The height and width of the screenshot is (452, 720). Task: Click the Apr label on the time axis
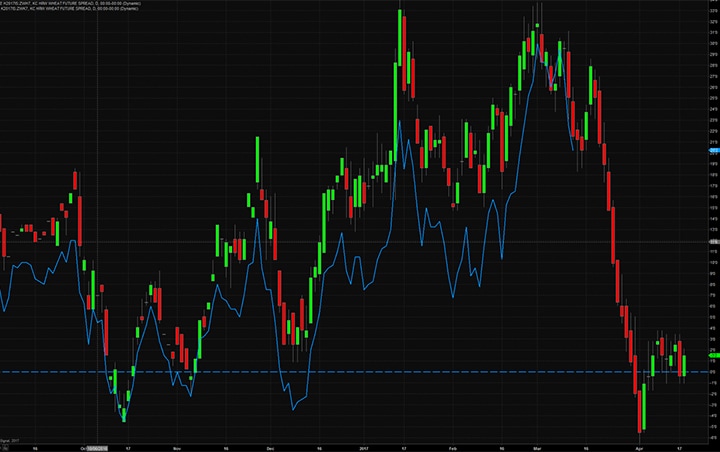(640, 448)
